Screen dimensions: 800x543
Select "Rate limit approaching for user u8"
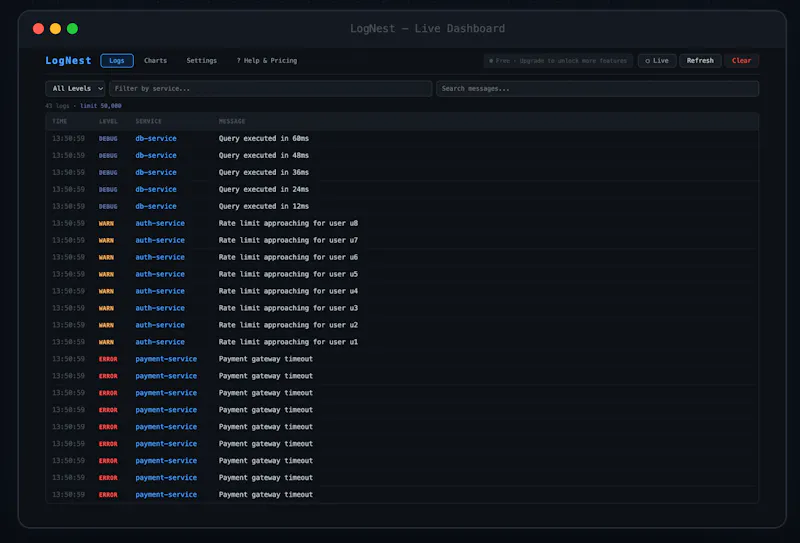[288, 223]
